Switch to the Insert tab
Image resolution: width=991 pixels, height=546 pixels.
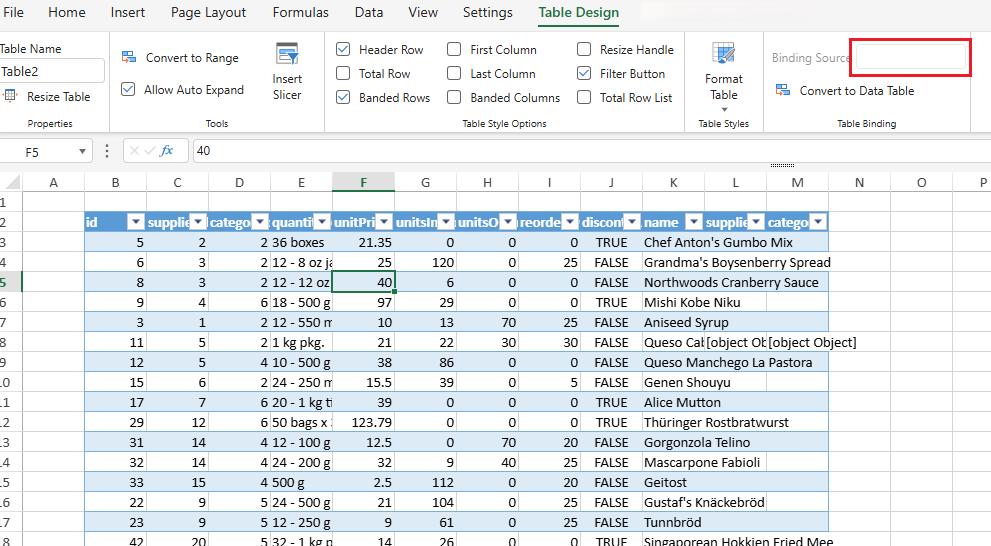point(128,13)
